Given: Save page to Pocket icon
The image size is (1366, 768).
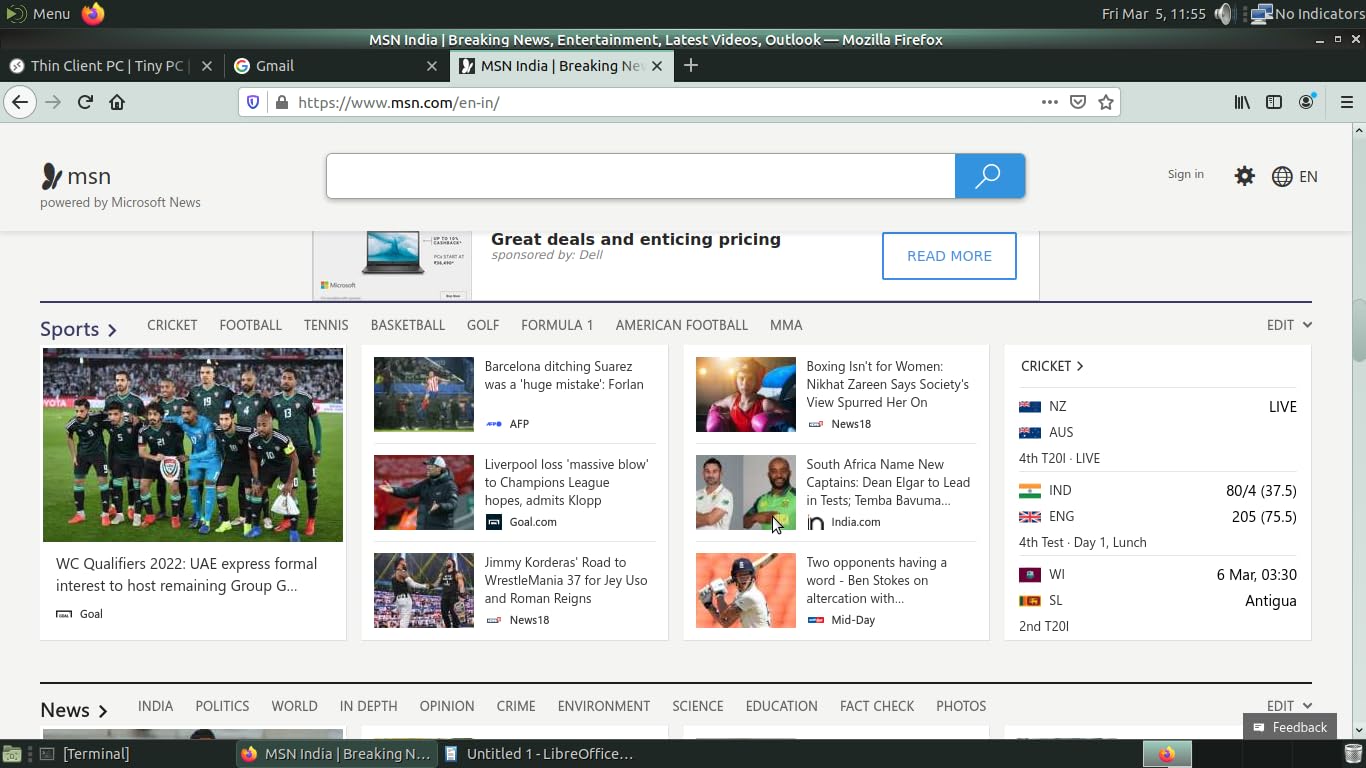Looking at the screenshot, I should point(1078,102).
